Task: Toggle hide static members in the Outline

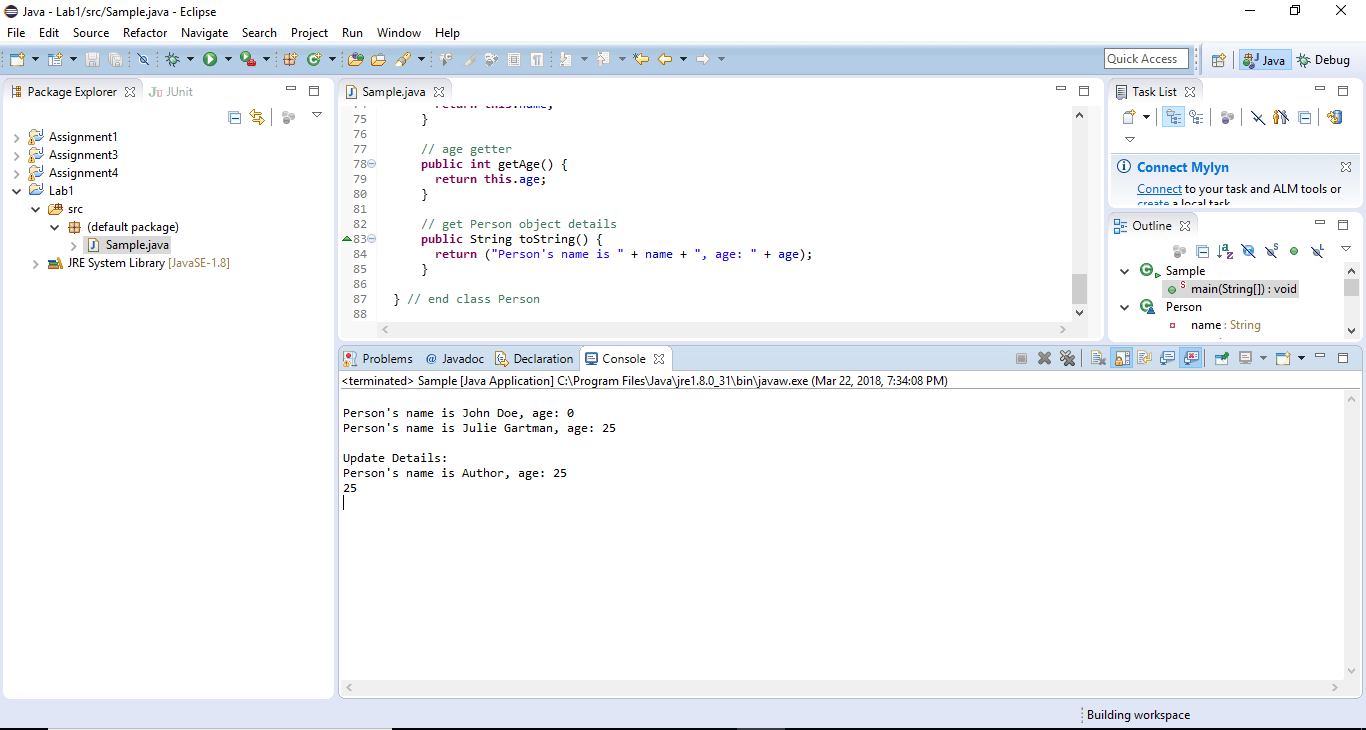Action: coord(1270,250)
